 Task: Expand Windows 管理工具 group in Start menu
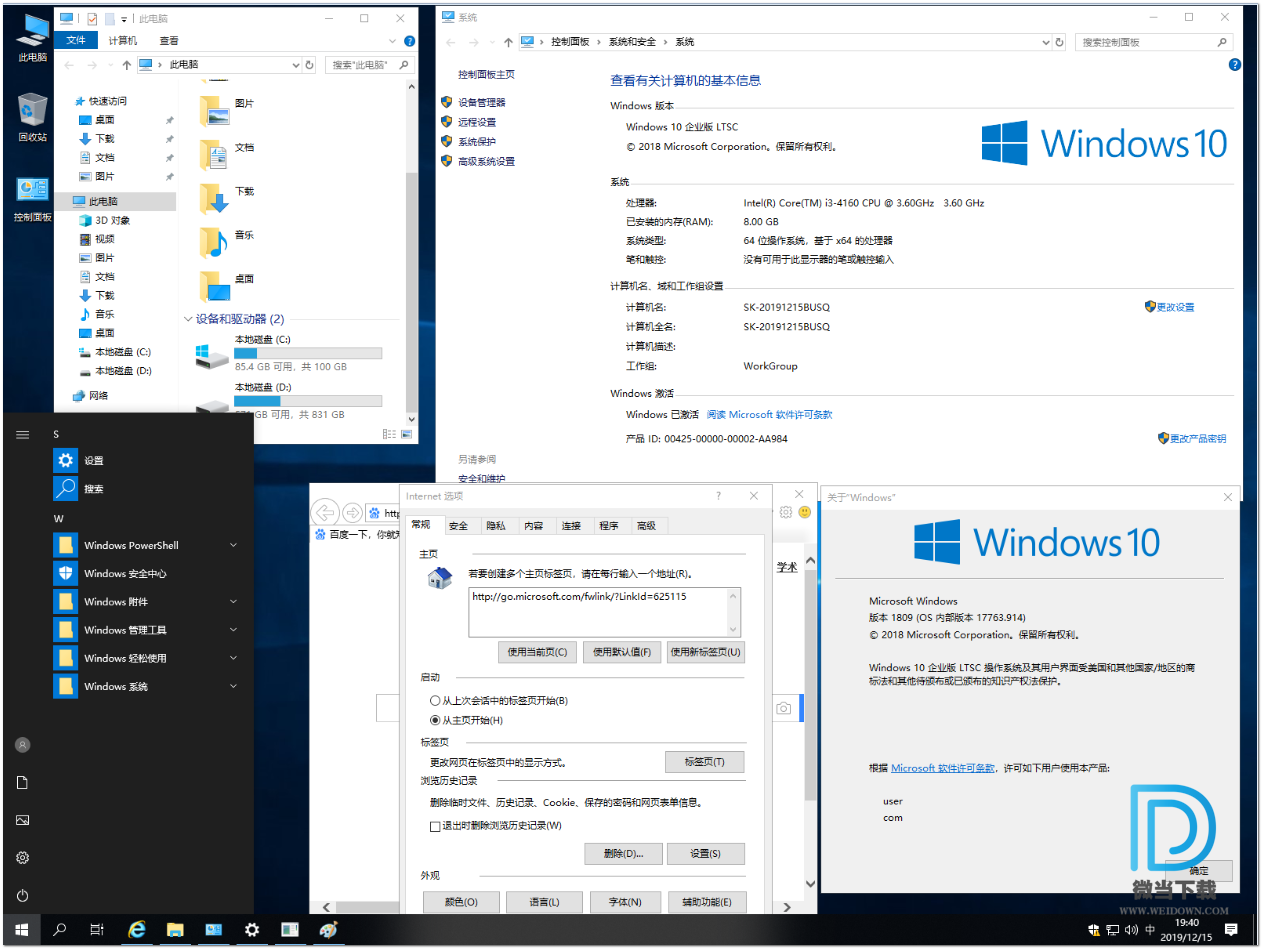(x=233, y=630)
